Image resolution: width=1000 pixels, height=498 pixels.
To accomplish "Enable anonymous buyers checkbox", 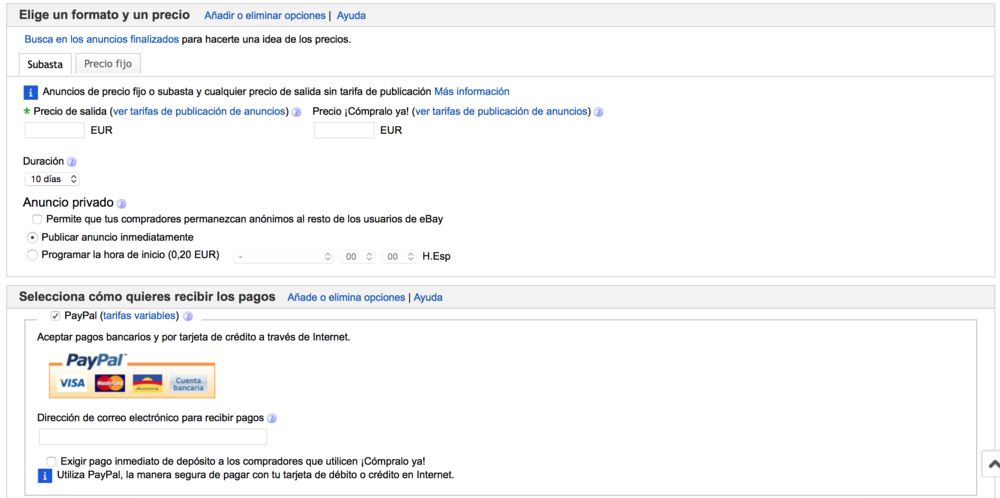I will [37, 219].
